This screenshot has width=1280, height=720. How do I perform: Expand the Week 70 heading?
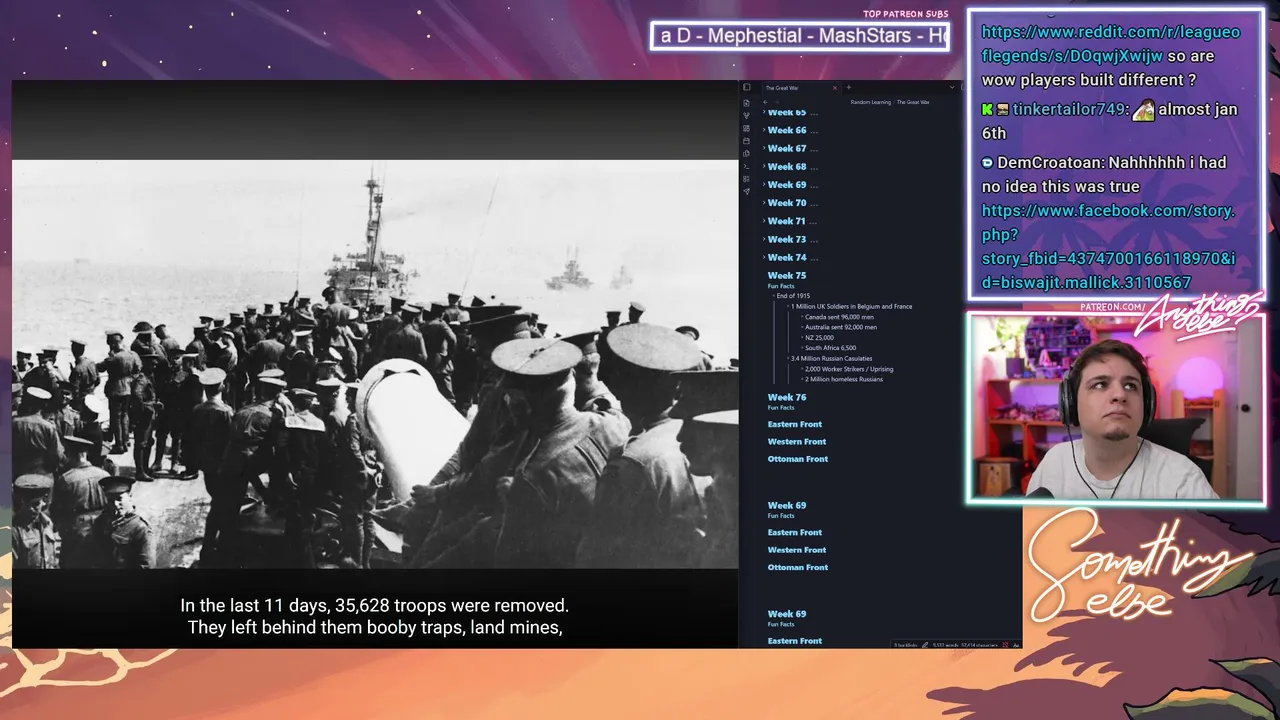pyautogui.click(x=765, y=203)
